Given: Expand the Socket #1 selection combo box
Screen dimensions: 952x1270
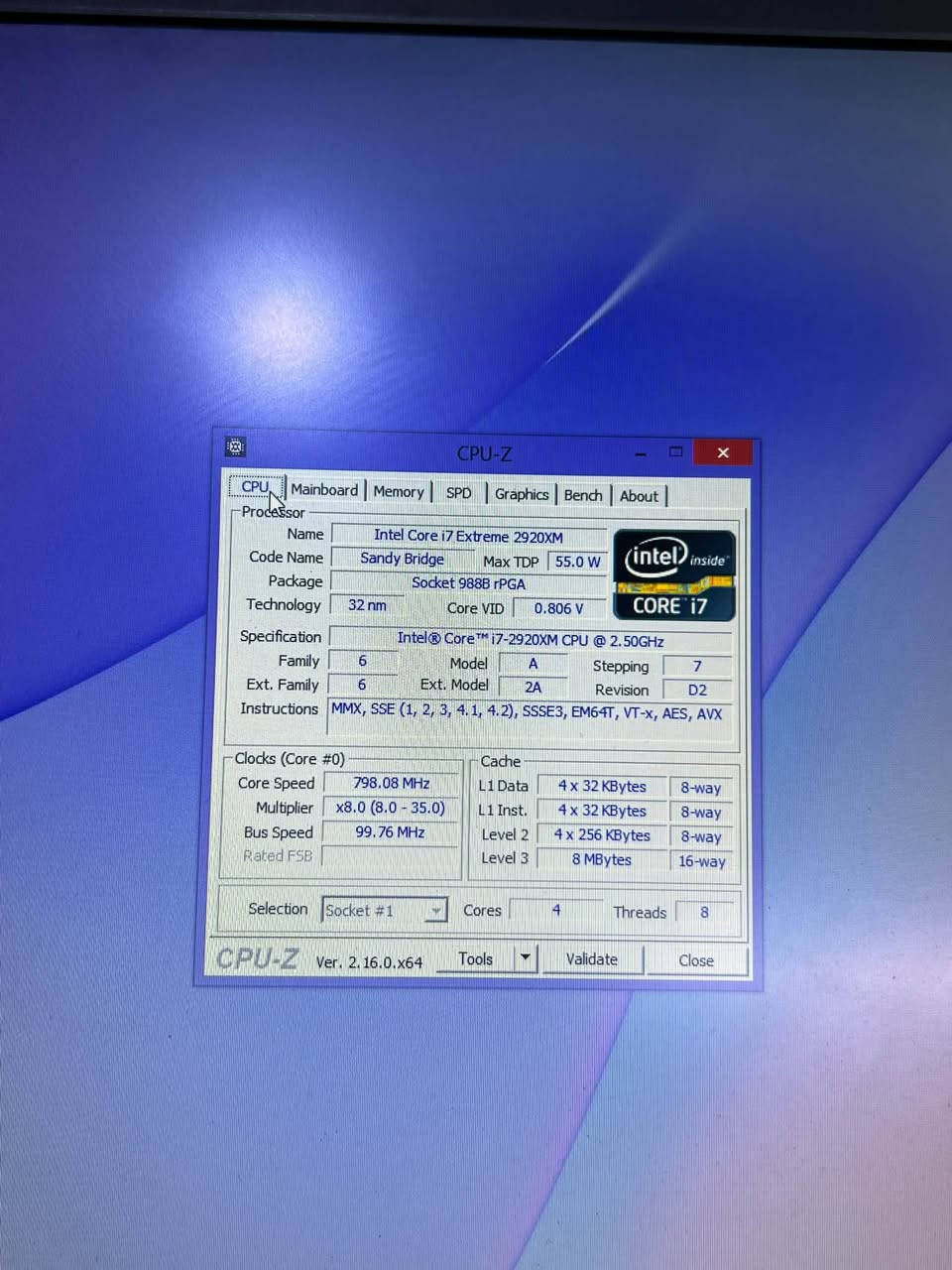Looking at the screenshot, I should coord(385,910).
